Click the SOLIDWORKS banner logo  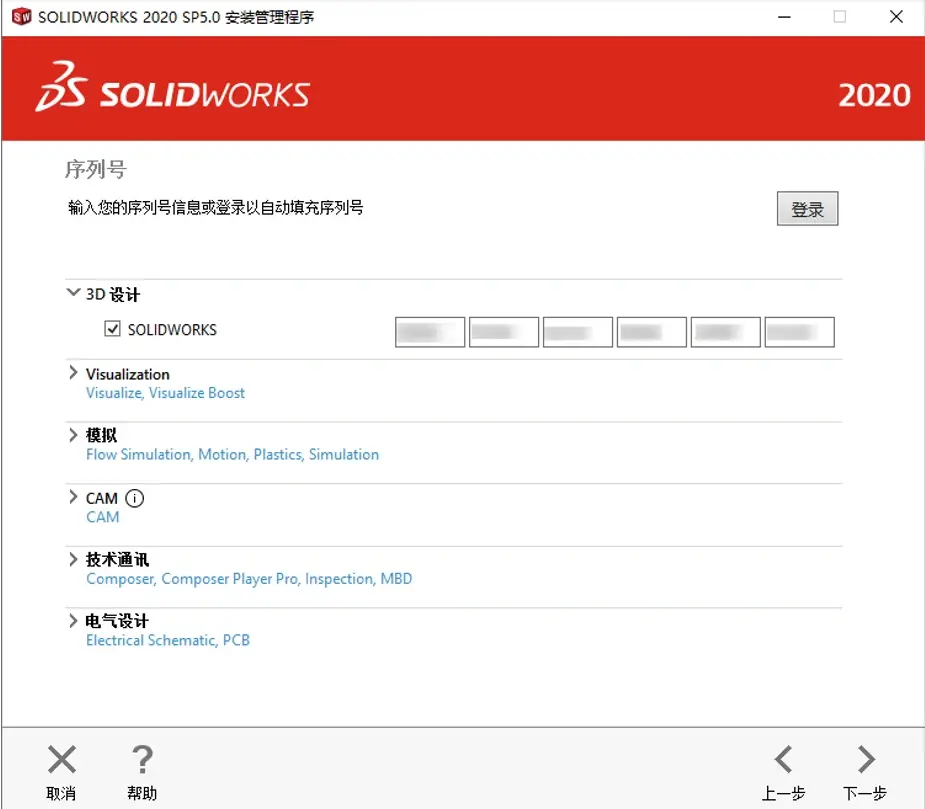173,88
